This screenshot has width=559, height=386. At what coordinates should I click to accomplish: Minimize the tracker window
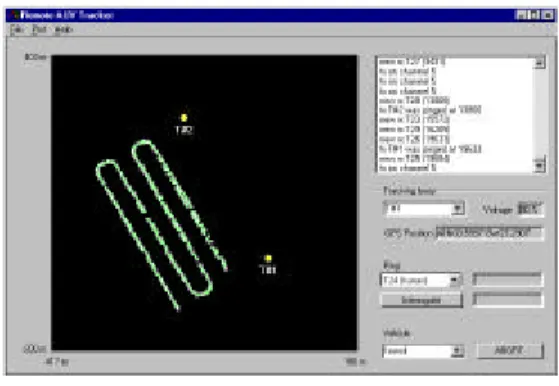[522, 15]
